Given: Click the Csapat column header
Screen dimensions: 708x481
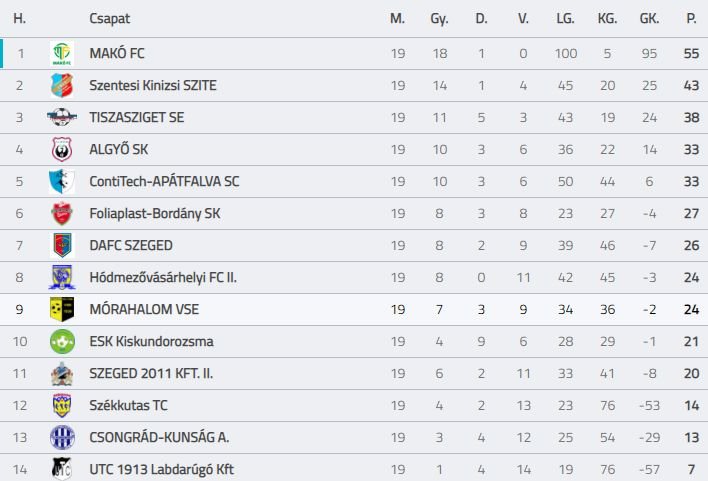Looking at the screenshot, I should click(109, 19).
